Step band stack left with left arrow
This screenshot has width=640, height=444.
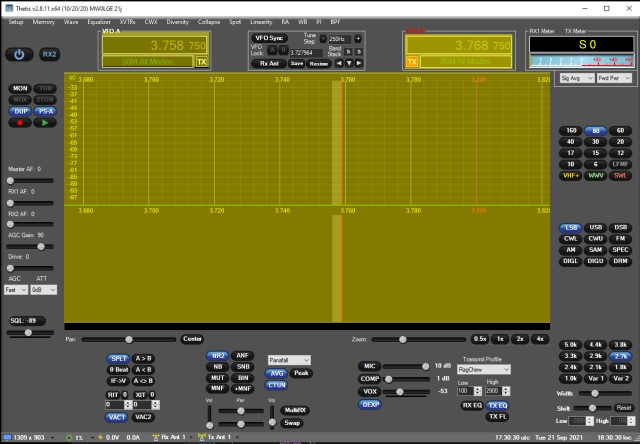(339, 63)
